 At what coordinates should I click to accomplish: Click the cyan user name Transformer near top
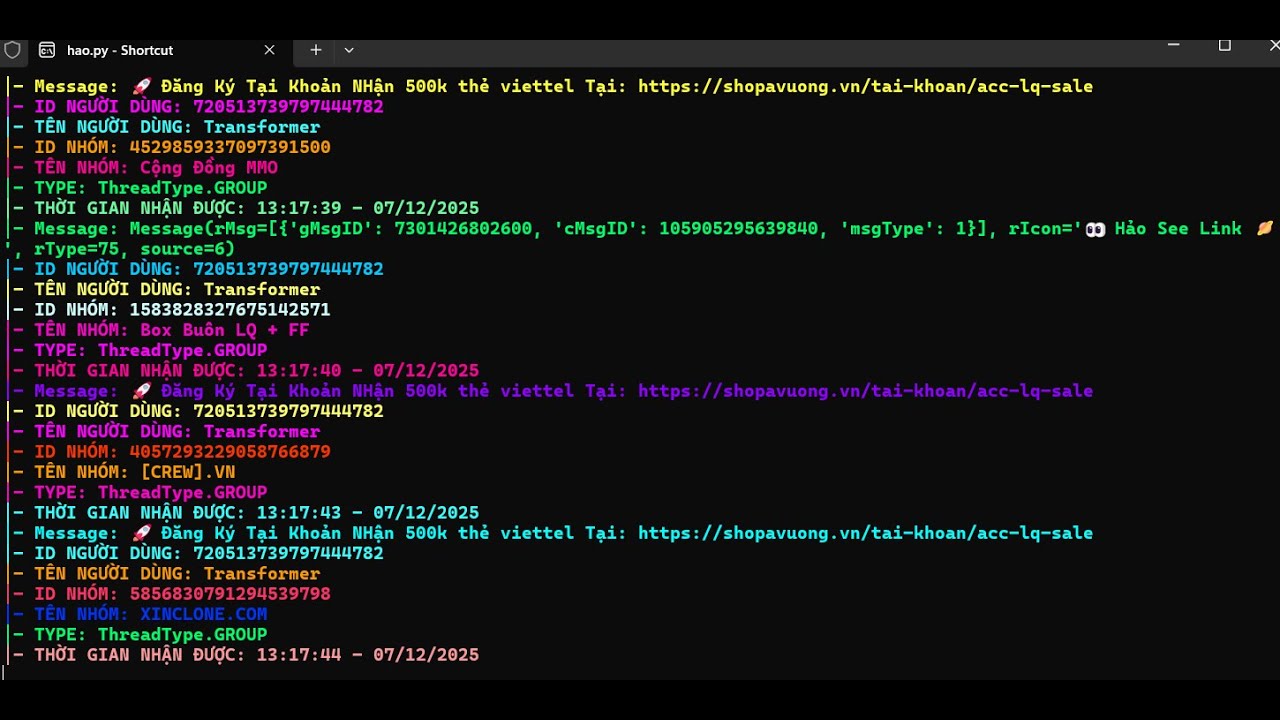[x=262, y=127]
